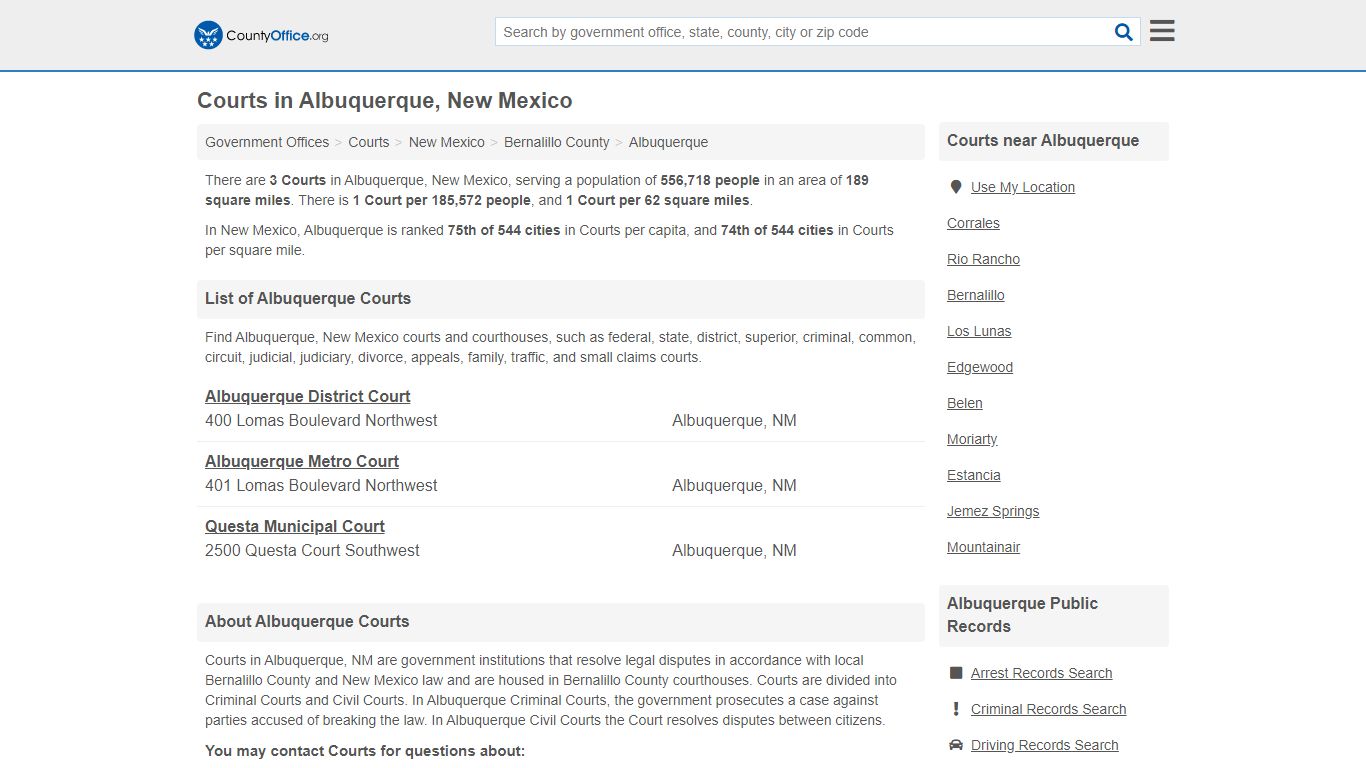1366x768 pixels.
Task: Click "Albuquerque, NM" in the Questa Municipal Court row
Action: click(x=734, y=551)
